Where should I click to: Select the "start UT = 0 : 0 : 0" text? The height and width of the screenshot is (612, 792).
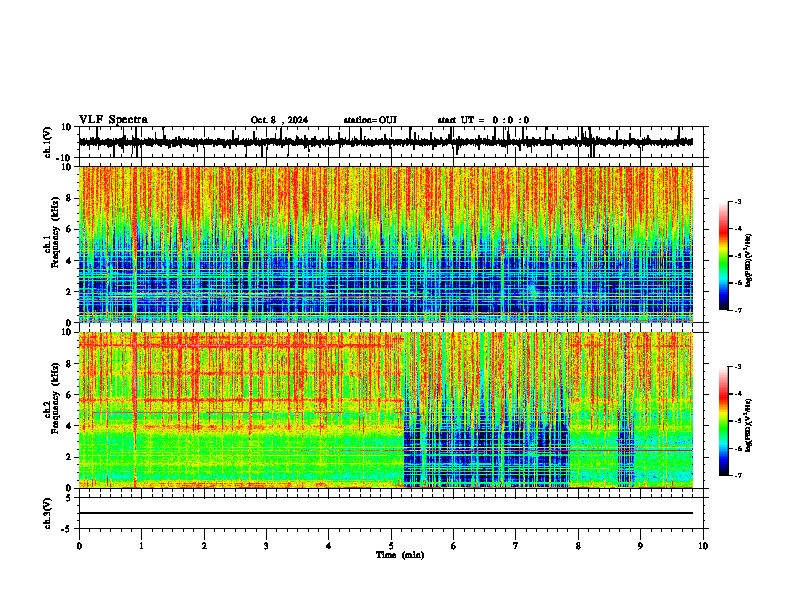pos(483,120)
